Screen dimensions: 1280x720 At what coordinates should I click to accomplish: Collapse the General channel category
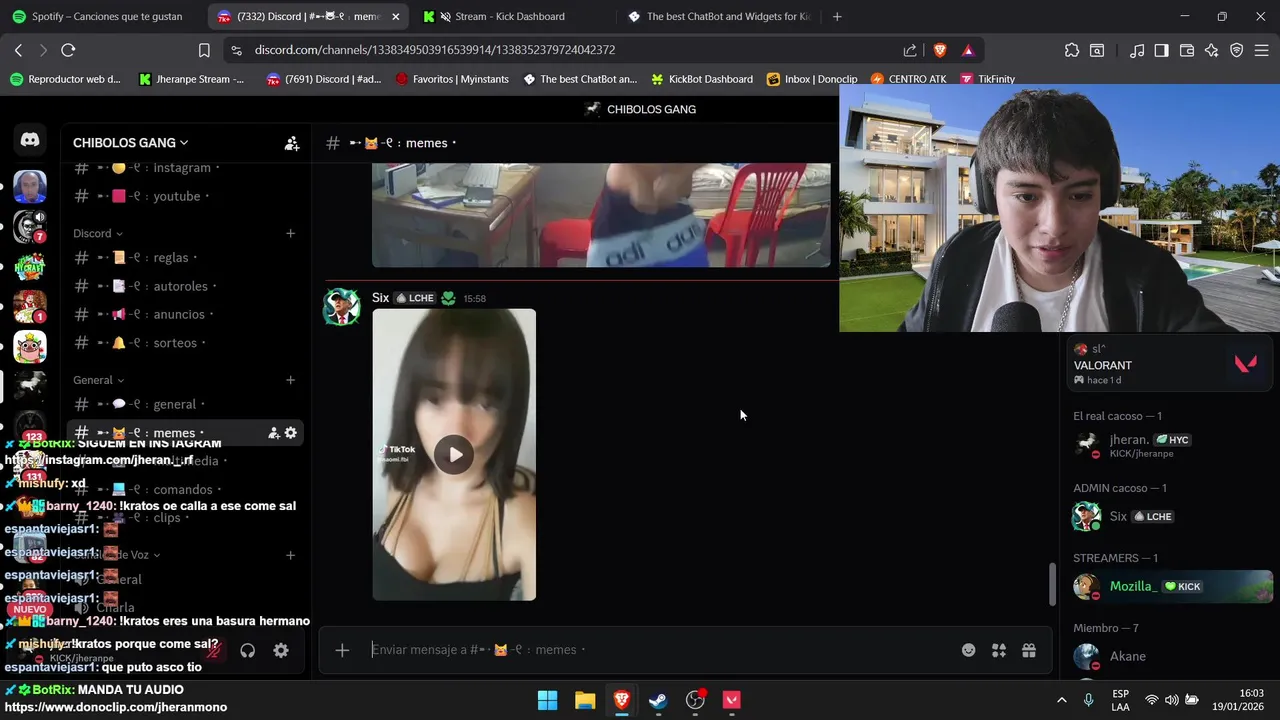pyautogui.click(x=98, y=380)
